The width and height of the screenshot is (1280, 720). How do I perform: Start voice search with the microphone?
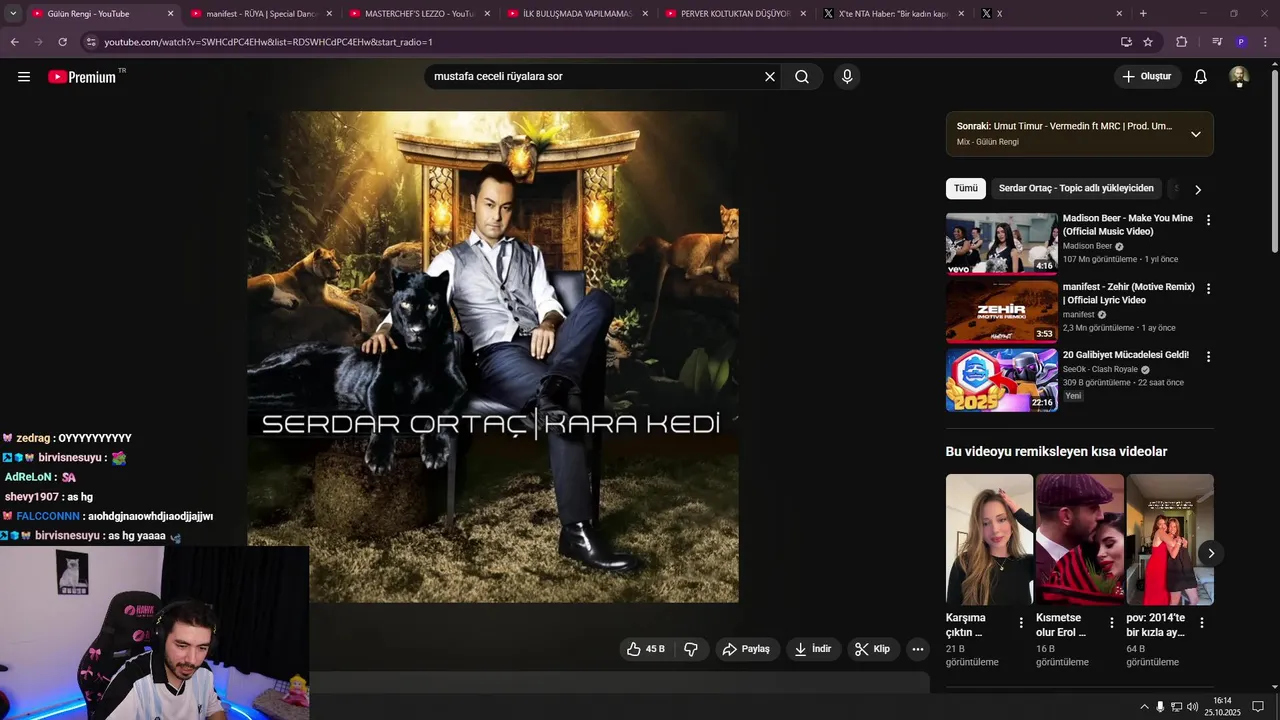coord(847,77)
